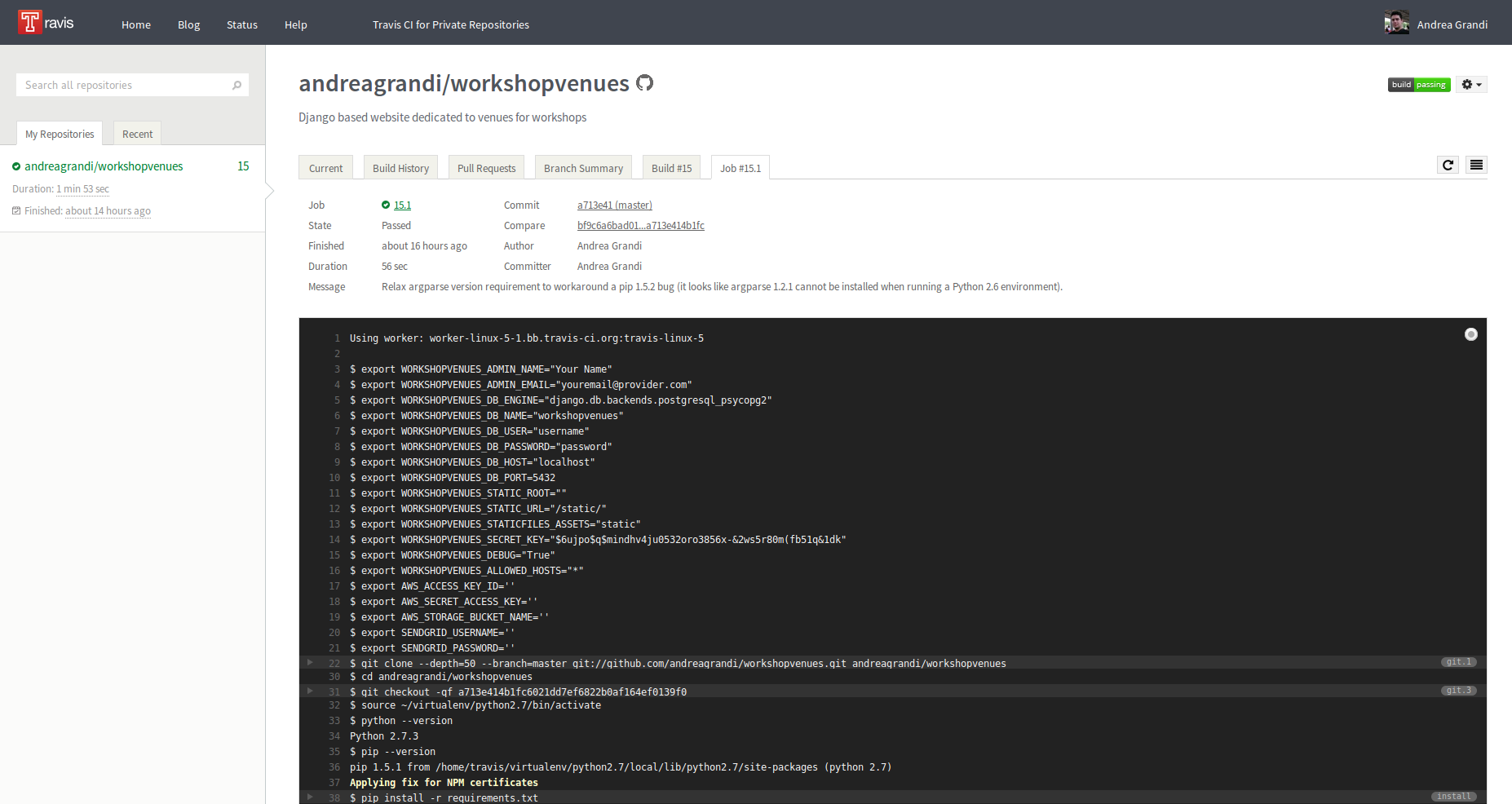The height and width of the screenshot is (804, 1512).
Task: Open compare bf9c6a6bad01...a713e414b1fc link
Action: click(x=641, y=226)
